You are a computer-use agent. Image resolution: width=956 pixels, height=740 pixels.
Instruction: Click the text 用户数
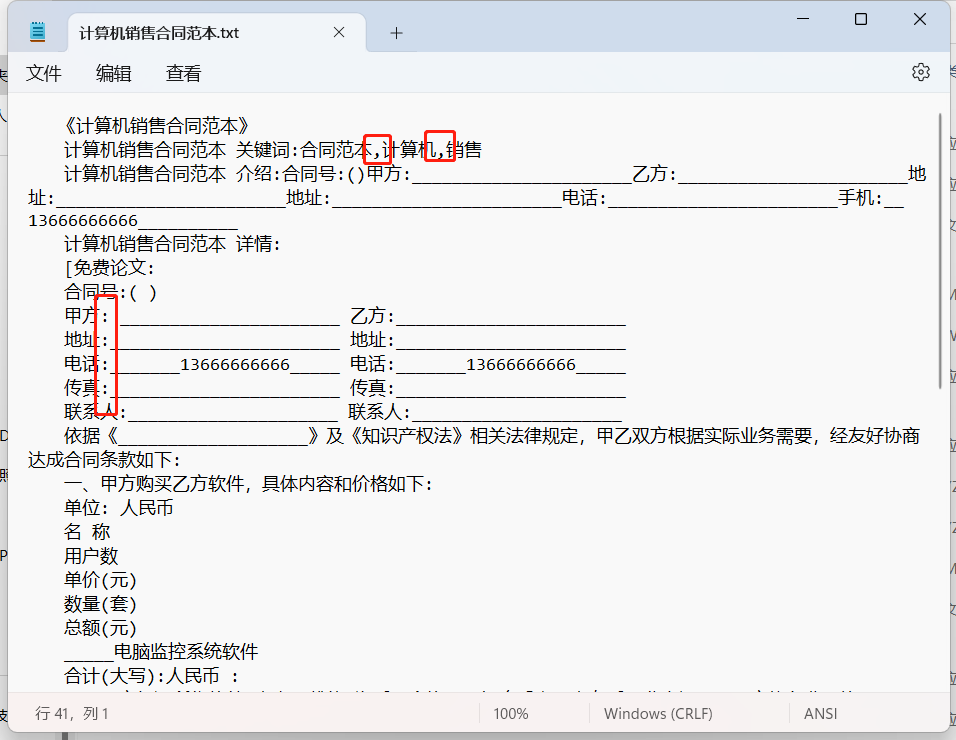coord(91,556)
